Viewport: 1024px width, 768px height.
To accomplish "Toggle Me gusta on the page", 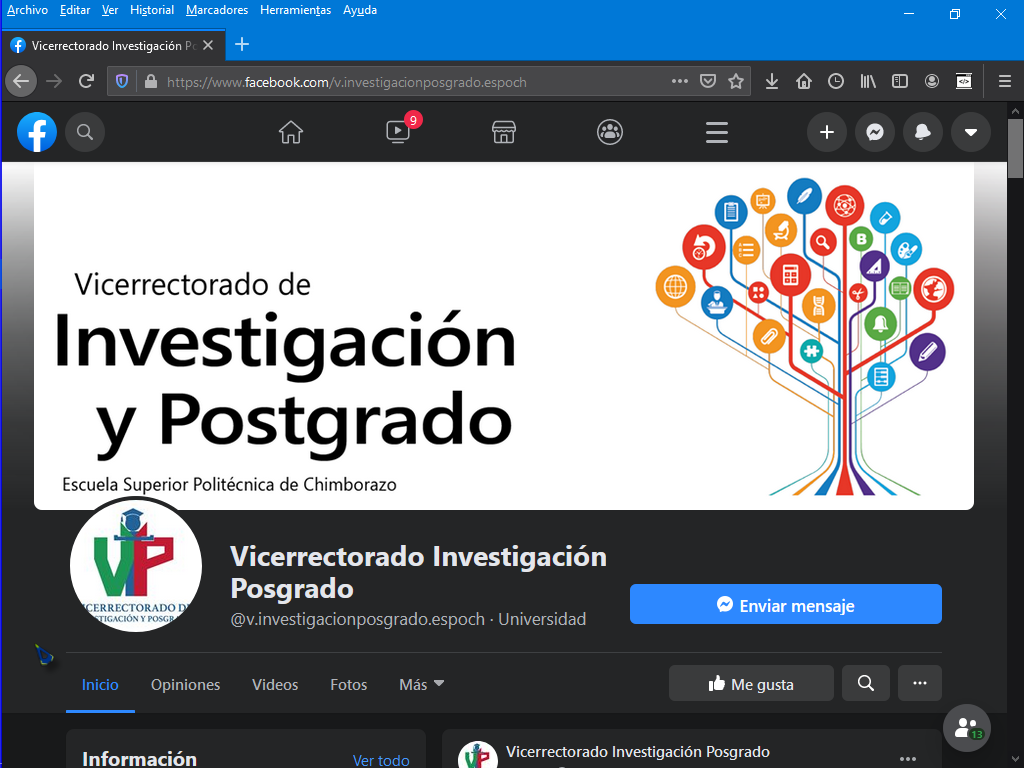I will (751, 684).
